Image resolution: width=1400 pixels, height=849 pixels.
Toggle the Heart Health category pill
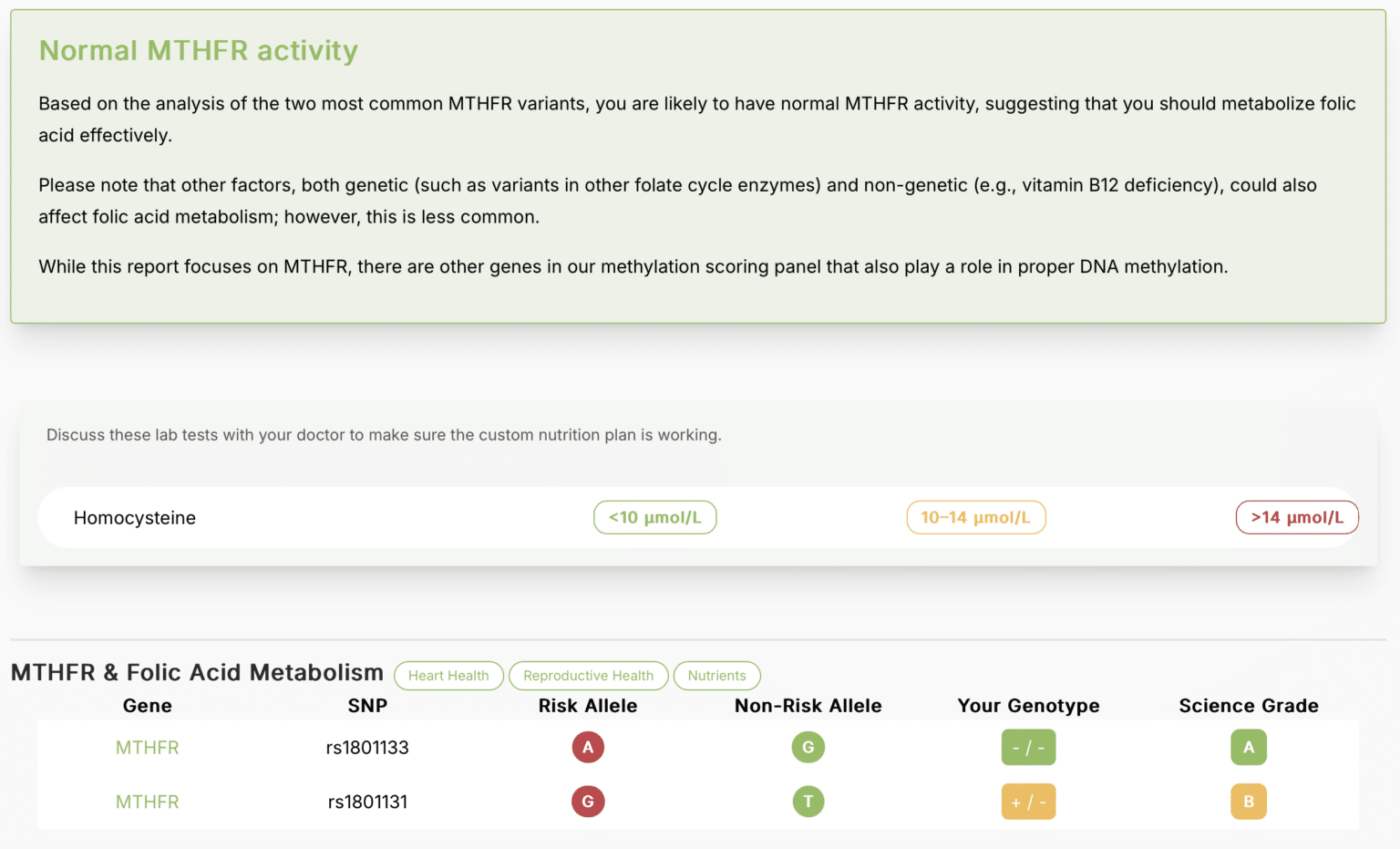(x=448, y=676)
